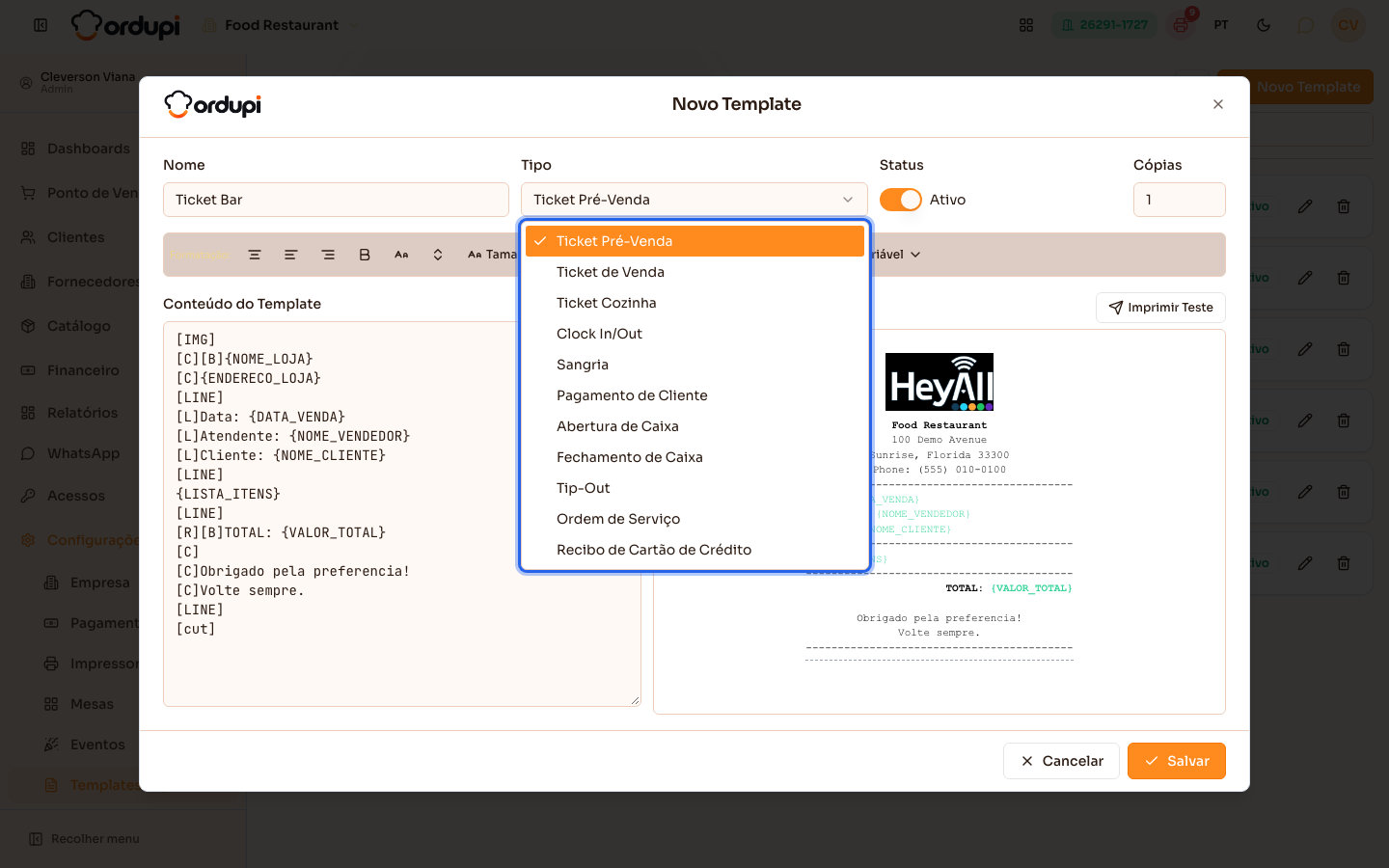Image resolution: width=1389 pixels, height=868 pixels.
Task: Choose Fechamento de Caixa option
Action: 694,457
